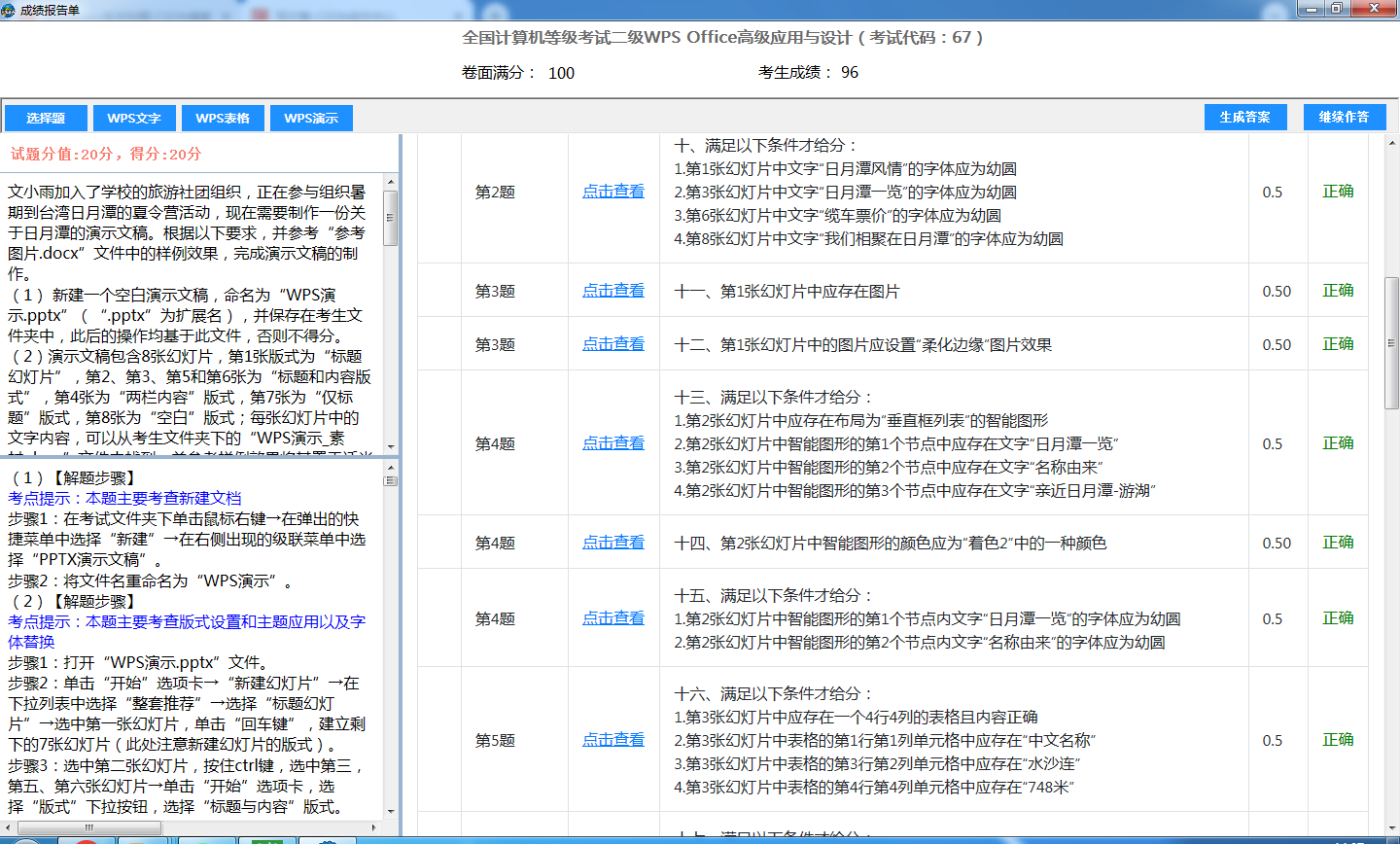
Task: Switch to the 选择题 tab
Action: coord(46,118)
